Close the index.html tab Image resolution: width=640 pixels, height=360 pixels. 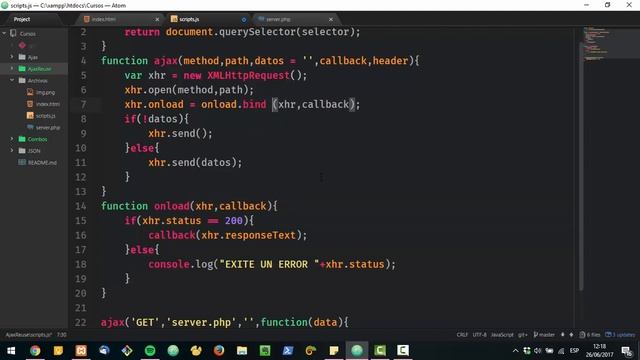[x=157, y=19]
